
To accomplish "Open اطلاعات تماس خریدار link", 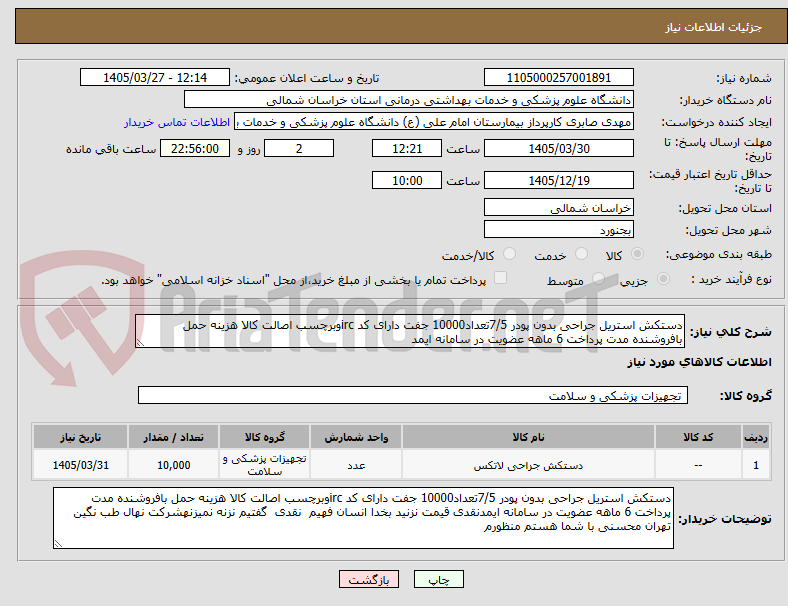I will pyautogui.click(x=177, y=122).
